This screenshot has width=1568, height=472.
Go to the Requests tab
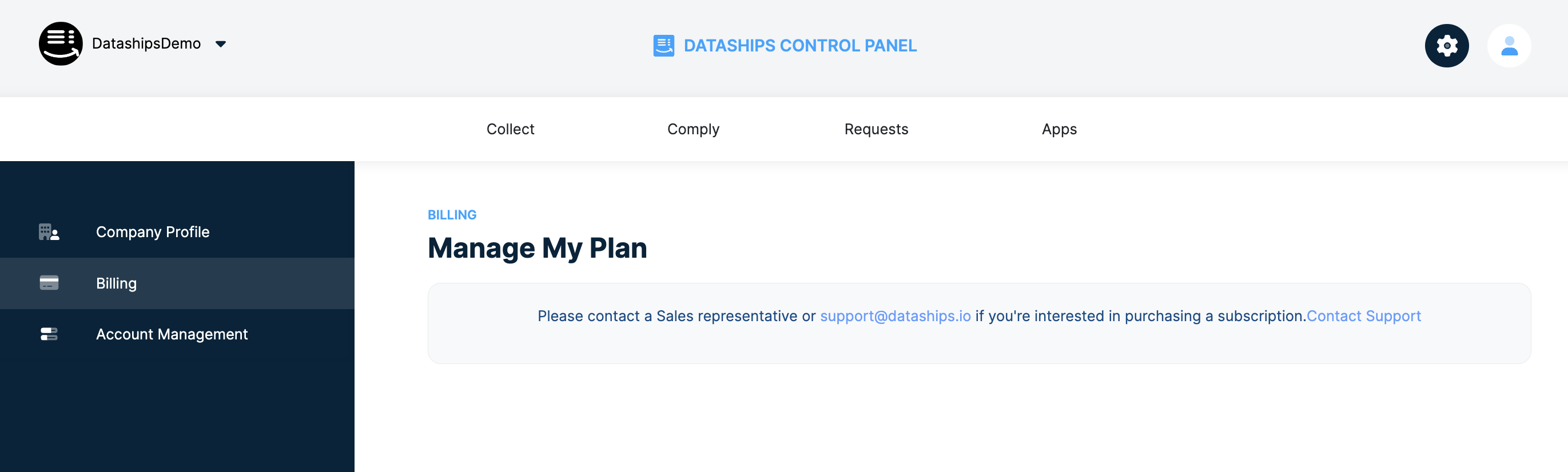pos(876,130)
